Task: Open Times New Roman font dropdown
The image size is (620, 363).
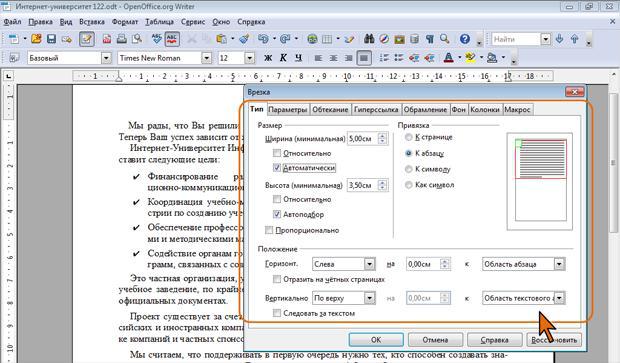Action: click(x=206, y=58)
